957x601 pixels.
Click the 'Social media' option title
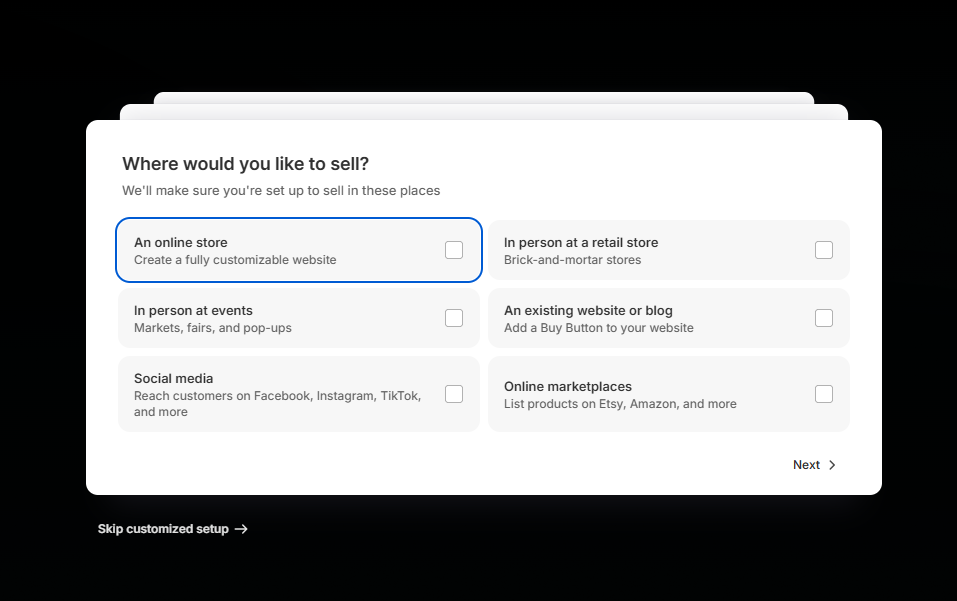(173, 378)
